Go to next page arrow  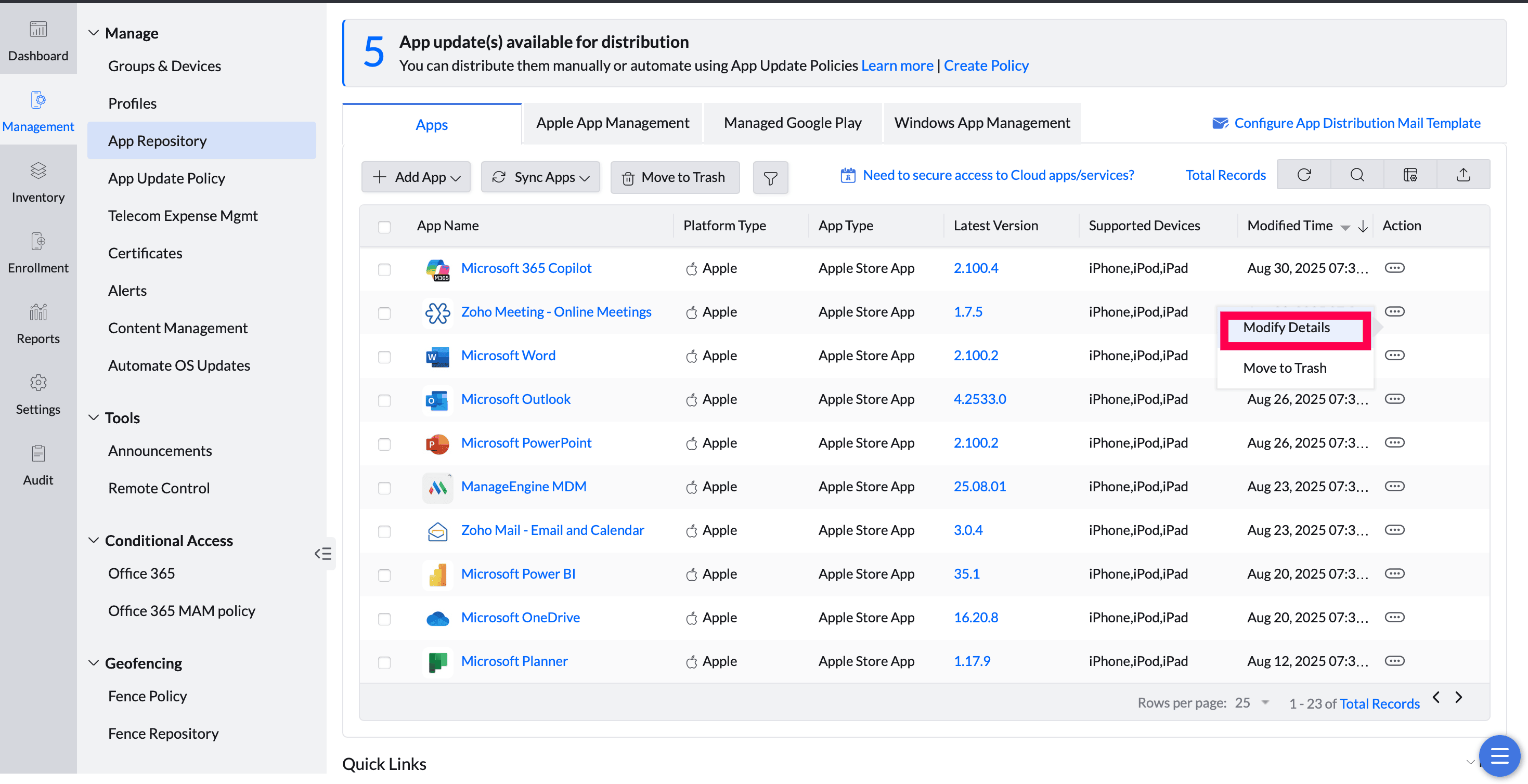coord(1458,697)
